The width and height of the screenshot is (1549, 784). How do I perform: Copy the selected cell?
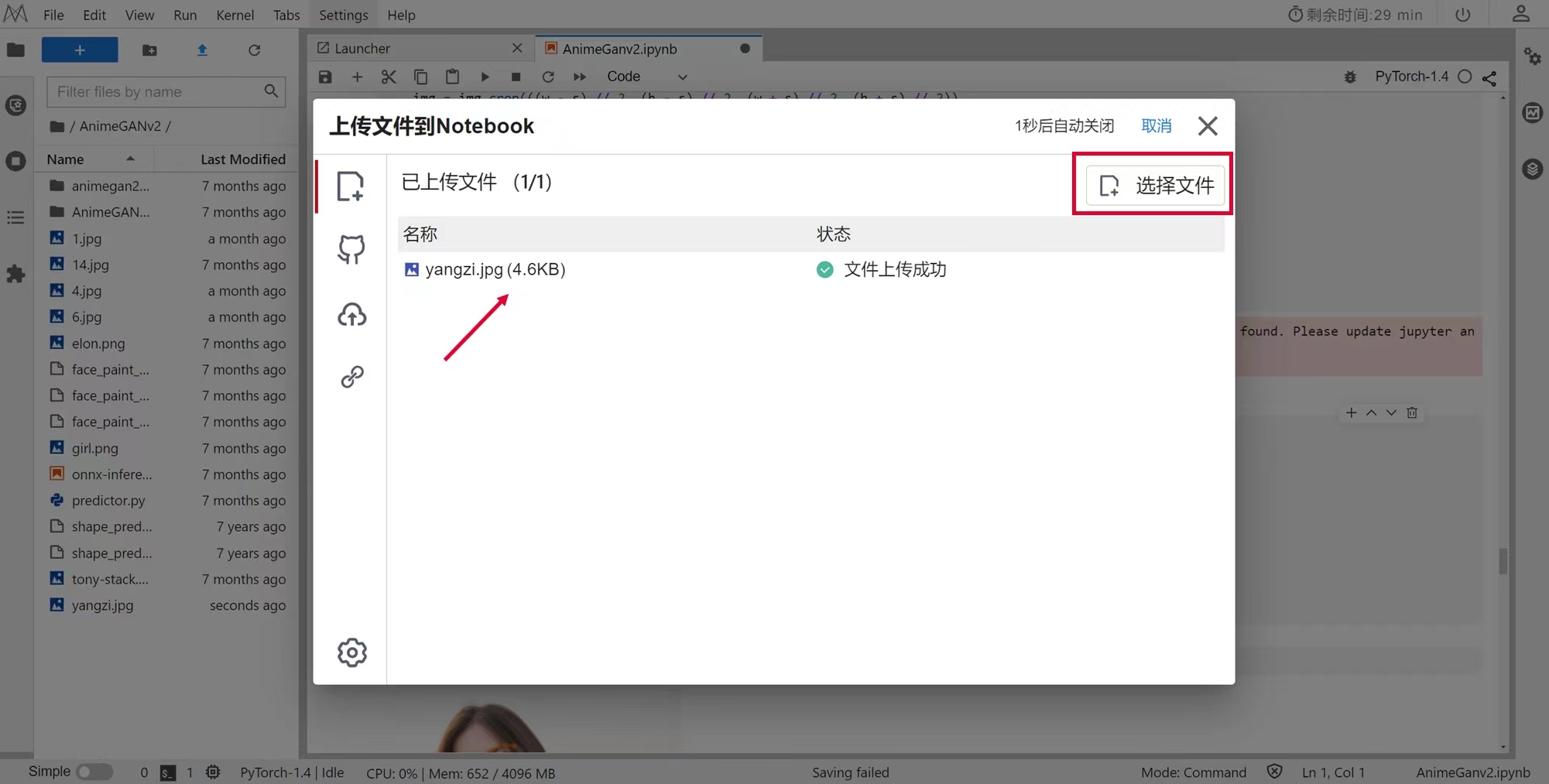[x=420, y=77]
